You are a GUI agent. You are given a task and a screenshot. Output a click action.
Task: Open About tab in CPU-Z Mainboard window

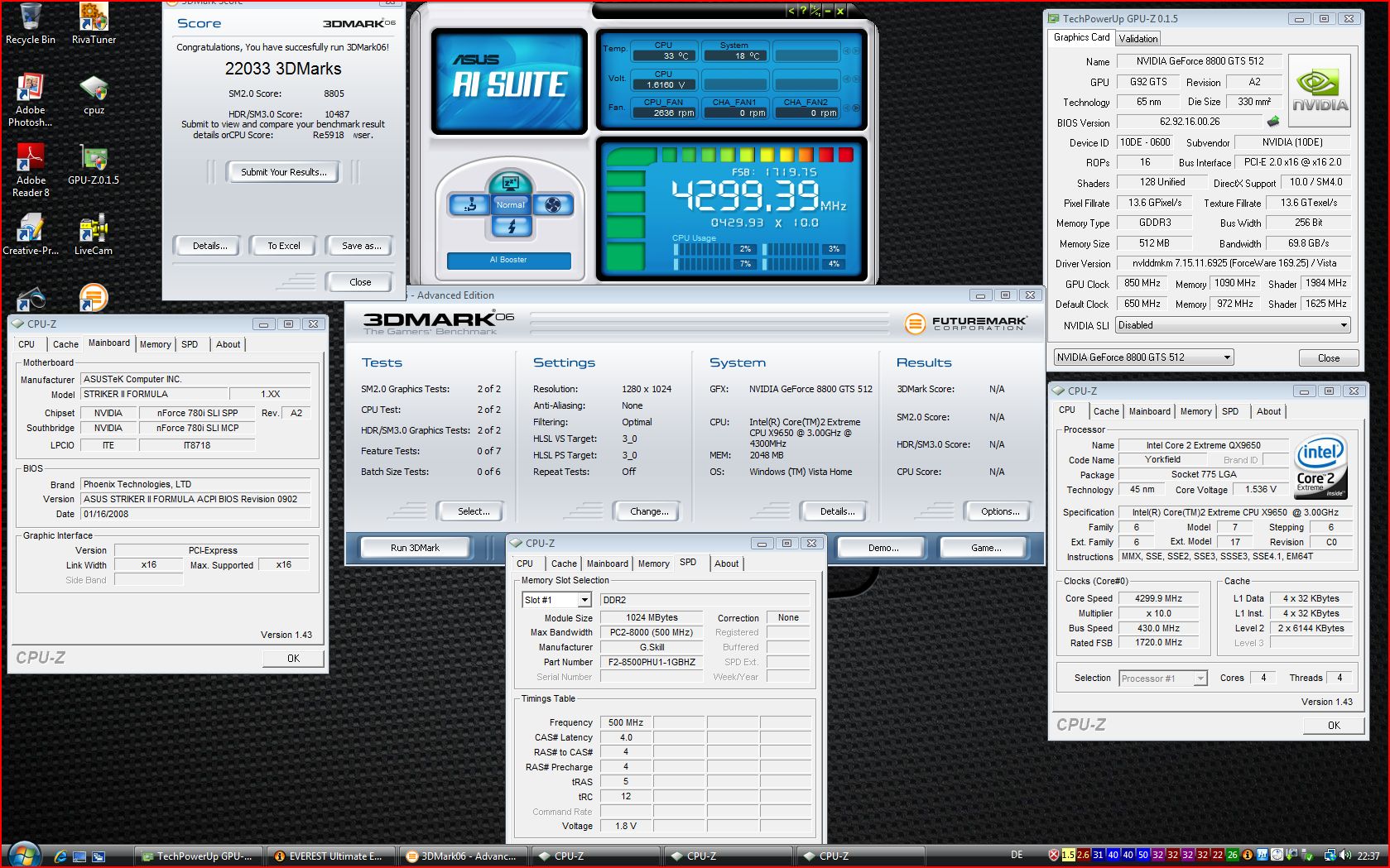coord(228,344)
